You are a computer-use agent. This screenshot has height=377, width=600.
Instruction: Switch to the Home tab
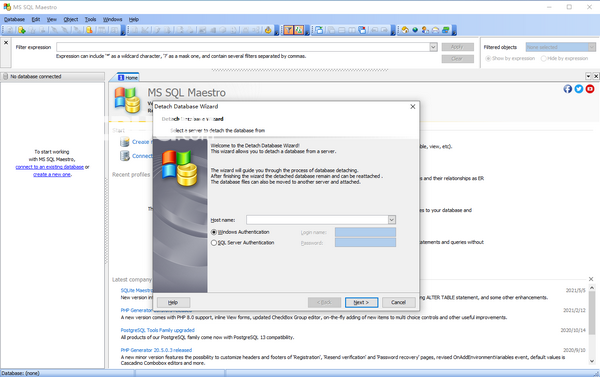(x=128, y=77)
